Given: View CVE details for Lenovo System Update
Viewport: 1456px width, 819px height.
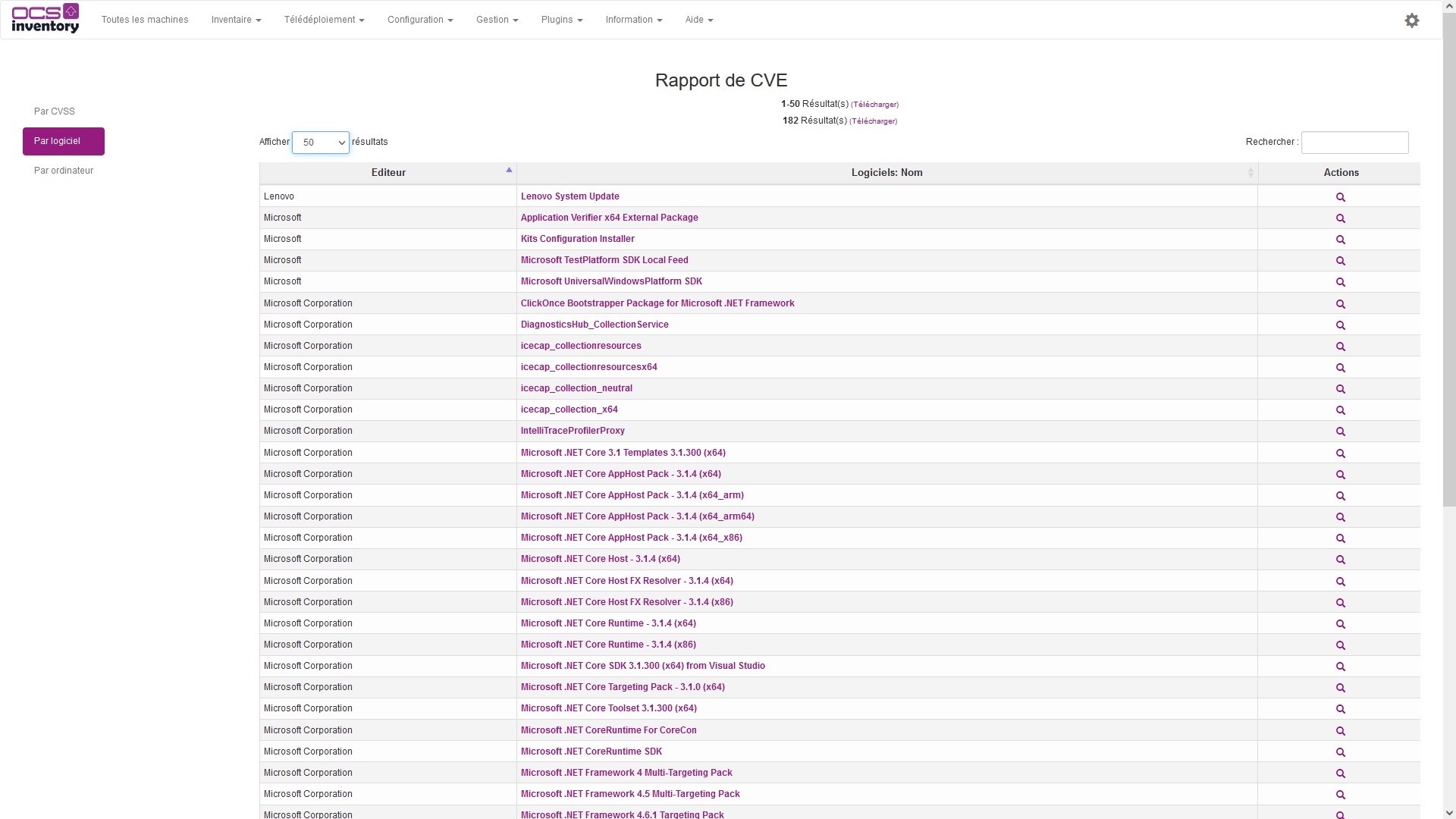Looking at the screenshot, I should coord(1340,197).
